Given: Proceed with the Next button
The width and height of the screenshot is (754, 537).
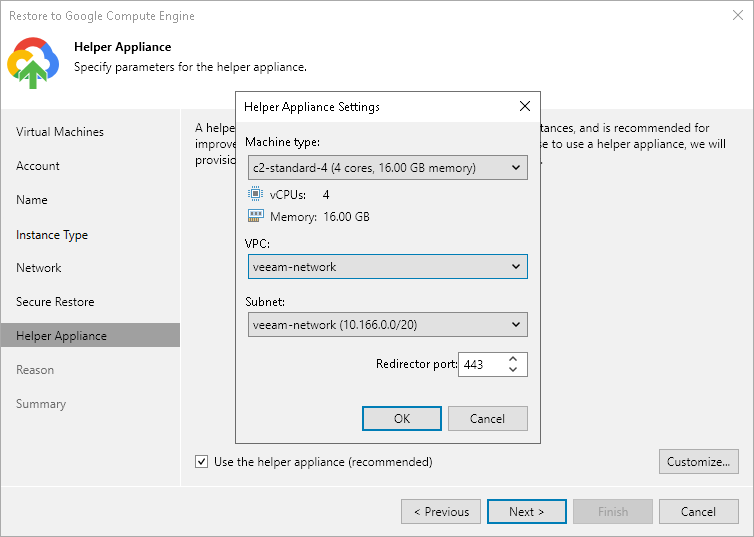Looking at the screenshot, I should (527, 512).
